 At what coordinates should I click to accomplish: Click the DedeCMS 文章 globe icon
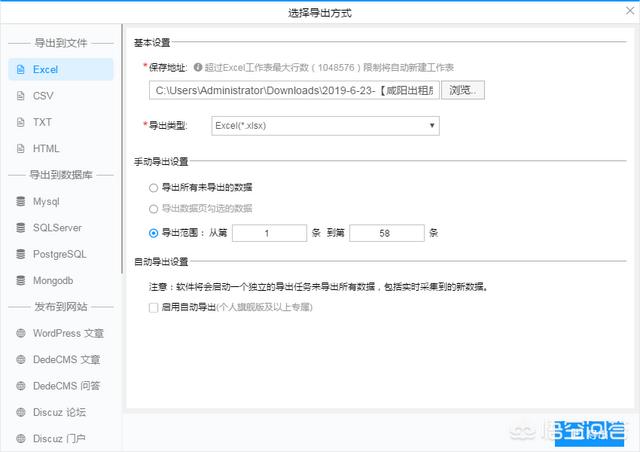[x=20, y=360]
